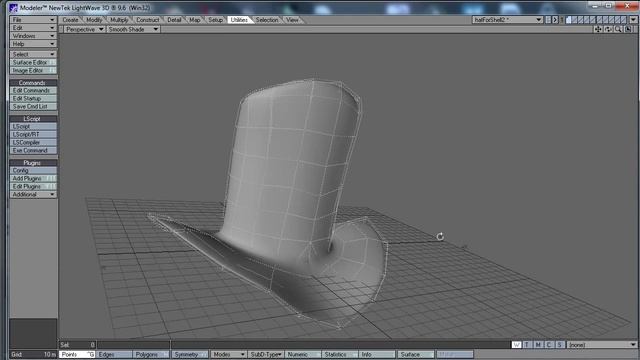The height and width of the screenshot is (360, 640).
Task: Click Save Cmd List
Action: pyautogui.click(x=33, y=107)
